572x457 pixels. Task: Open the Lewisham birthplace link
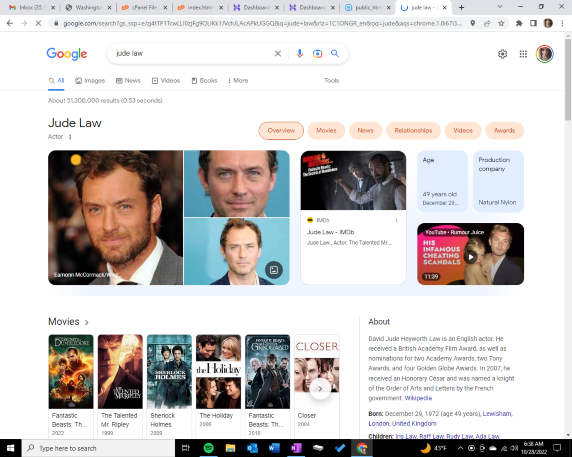pos(496,414)
